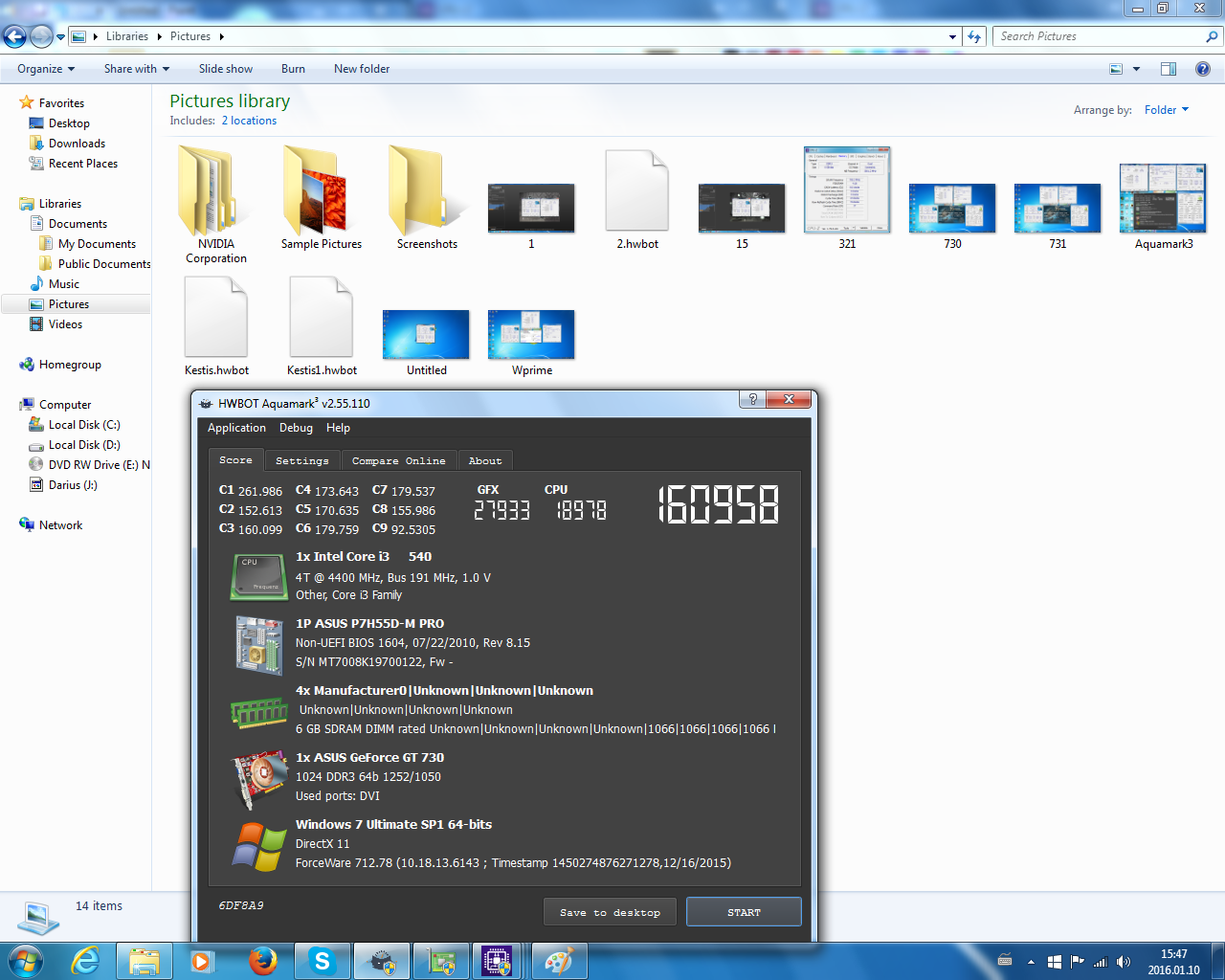Open the Help menu in Aquamark
Screen dimensions: 1225x980
coord(338,428)
